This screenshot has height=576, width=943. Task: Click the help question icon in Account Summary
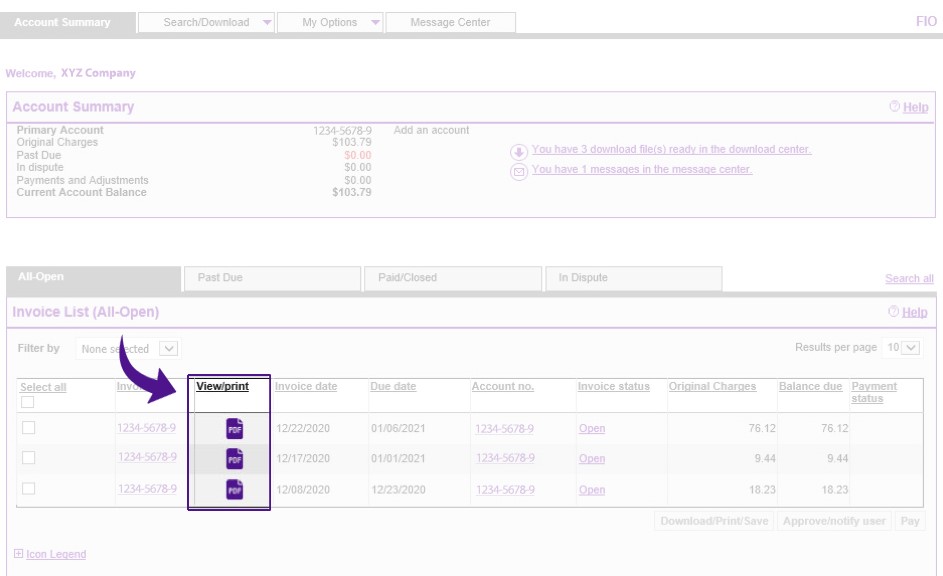[894, 106]
